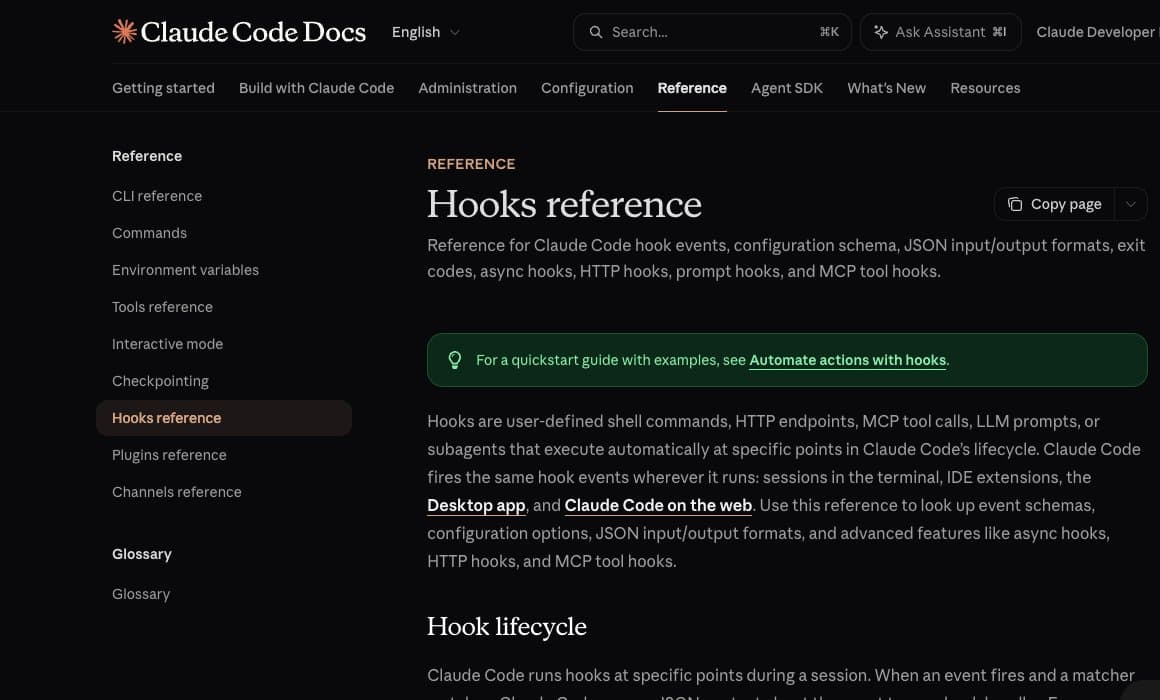This screenshot has height=700, width=1160.
Task: Open Channels reference sidebar page
Action: [x=177, y=492]
